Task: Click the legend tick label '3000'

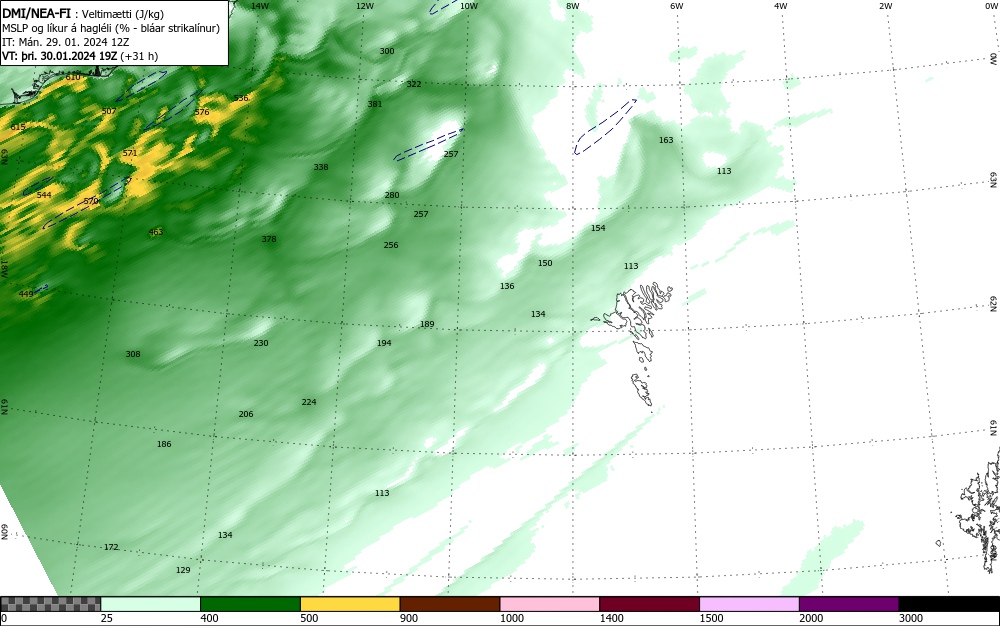Action: 911,618
